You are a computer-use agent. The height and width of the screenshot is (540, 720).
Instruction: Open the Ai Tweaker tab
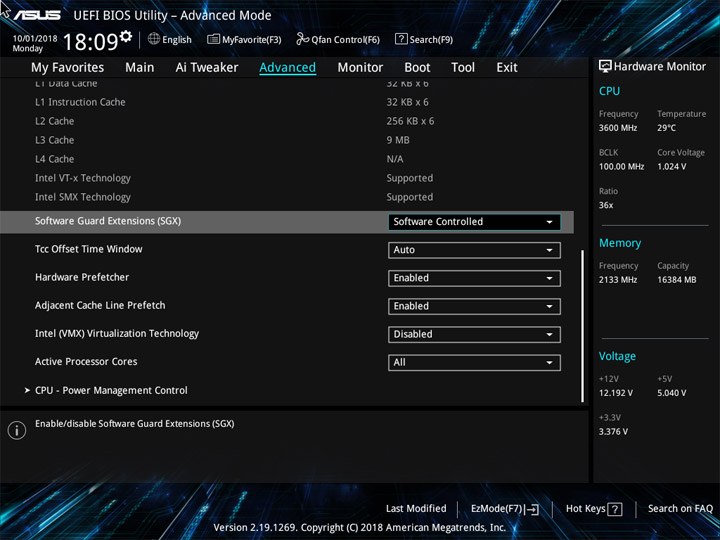[x=207, y=68]
